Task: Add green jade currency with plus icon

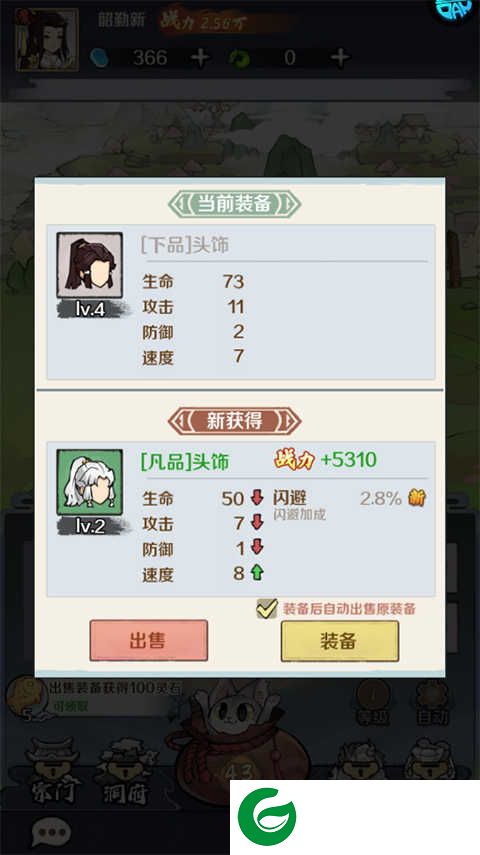Action: pyautogui.click(x=340, y=58)
